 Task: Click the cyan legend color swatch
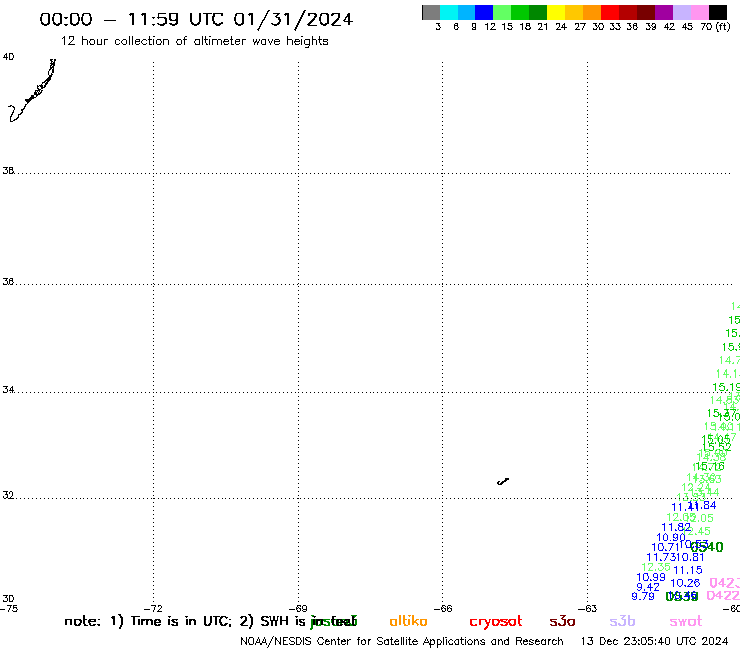coord(449,12)
